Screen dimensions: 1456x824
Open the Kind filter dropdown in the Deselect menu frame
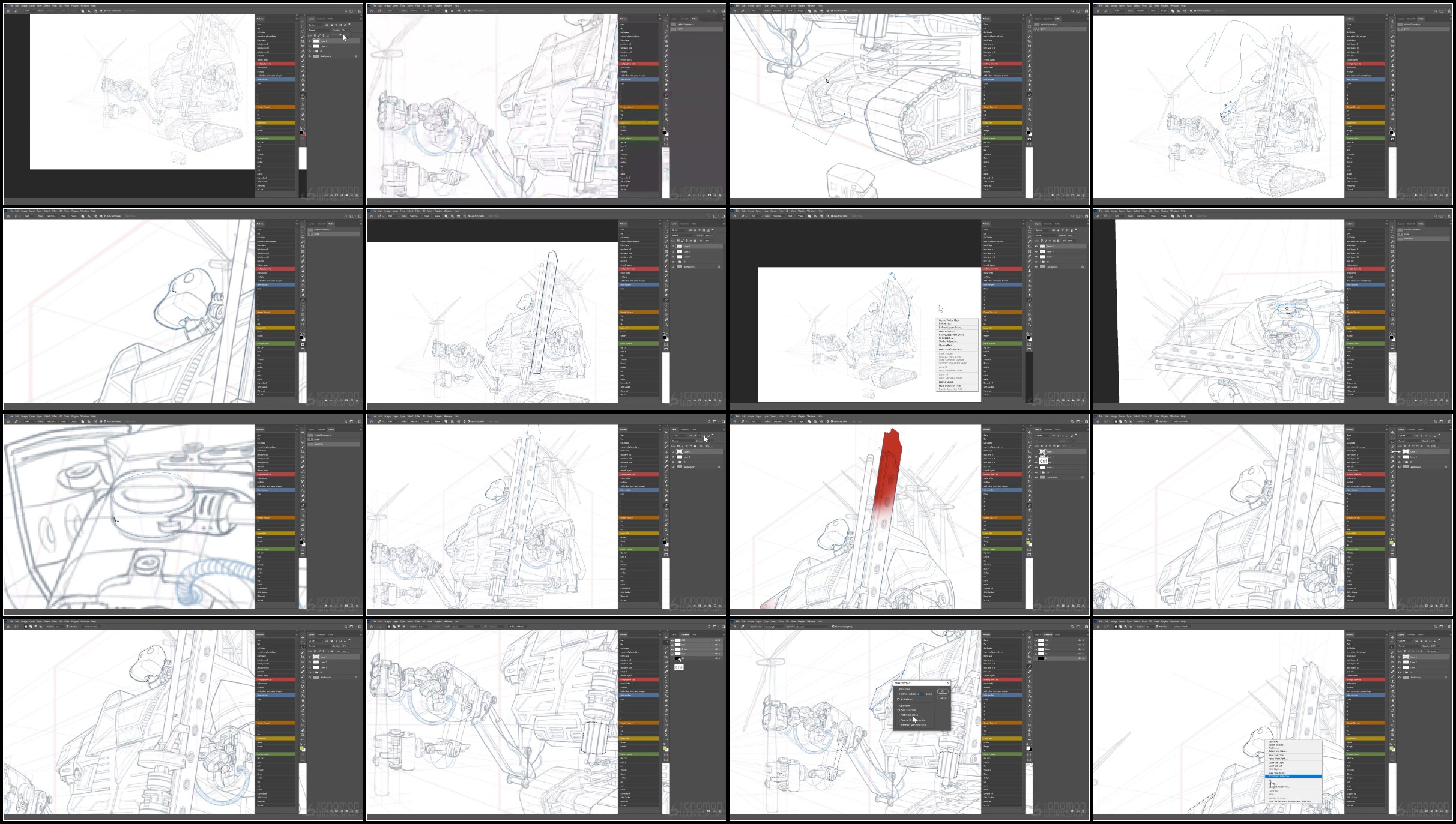pos(1406,640)
